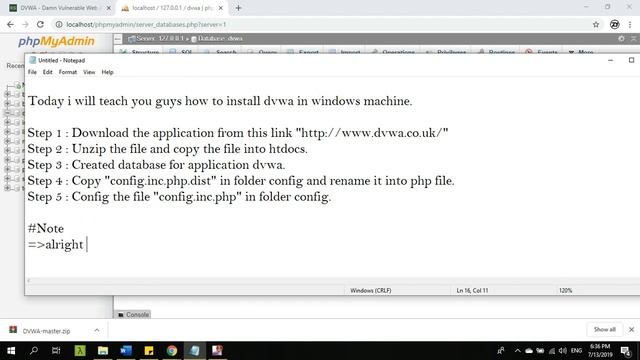Open the Edit menu in Notepad
The height and width of the screenshot is (360, 640).
coord(48,72)
